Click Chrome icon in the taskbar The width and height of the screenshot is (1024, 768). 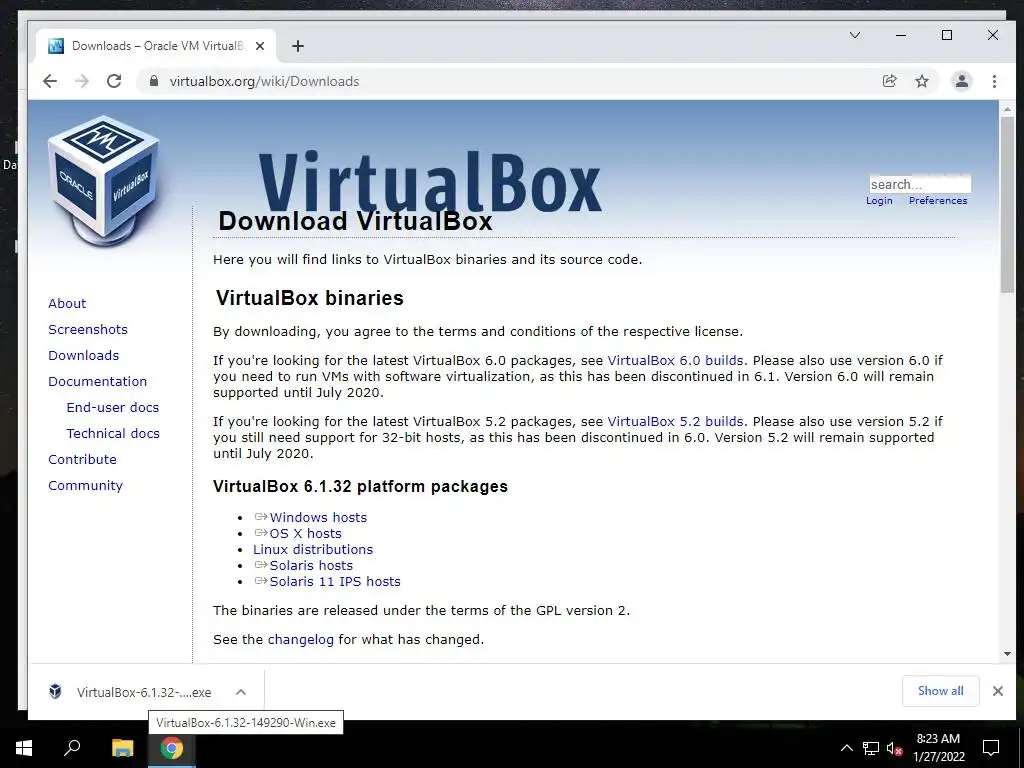pos(172,748)
